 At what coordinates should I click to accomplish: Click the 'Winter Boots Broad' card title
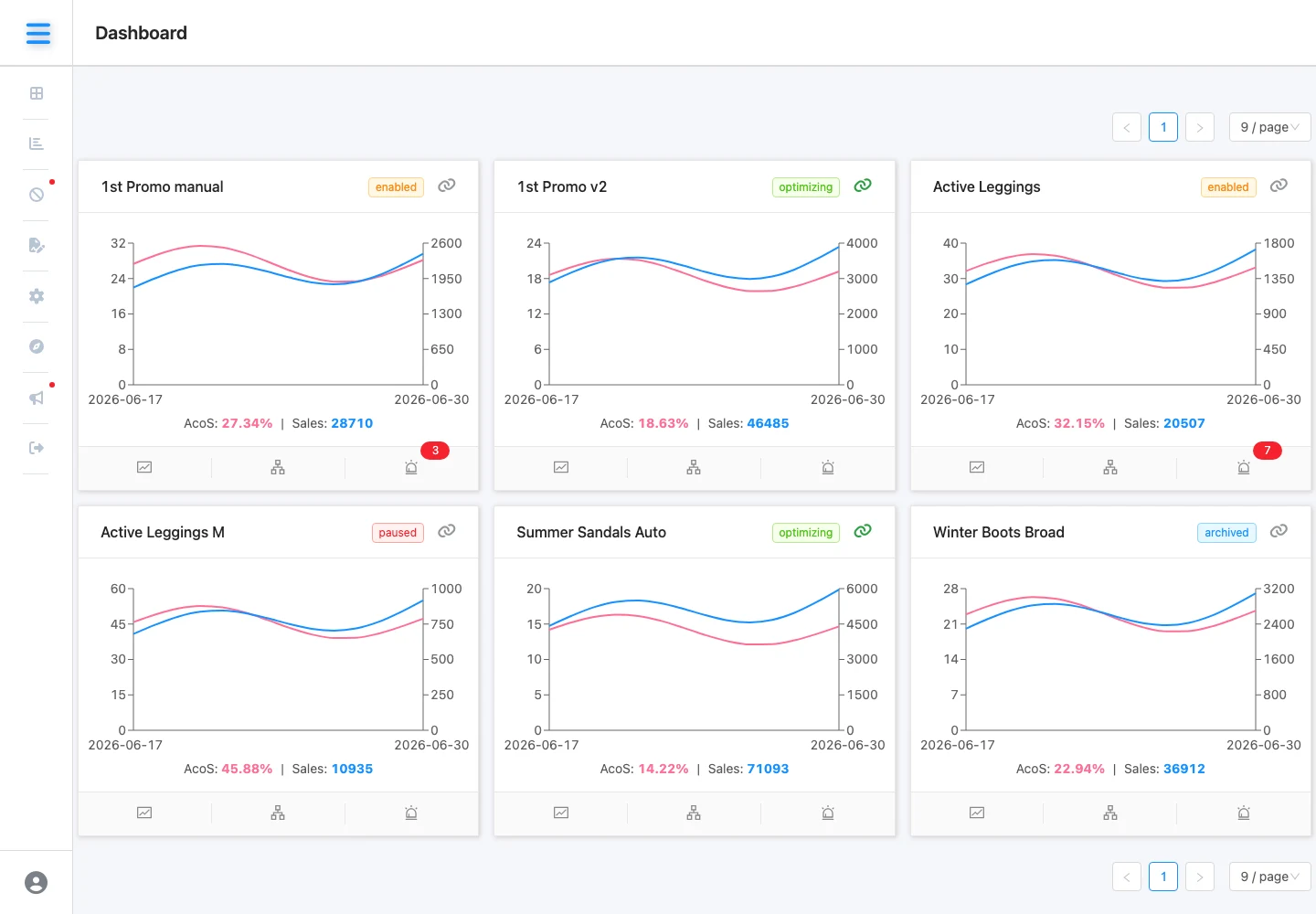click(999, 532)
